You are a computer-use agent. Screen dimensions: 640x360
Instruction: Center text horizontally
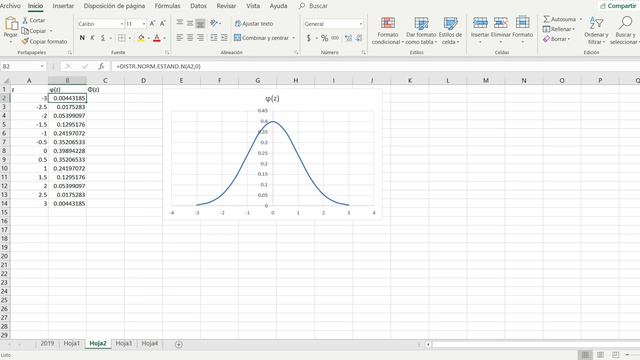pos(190,38)
